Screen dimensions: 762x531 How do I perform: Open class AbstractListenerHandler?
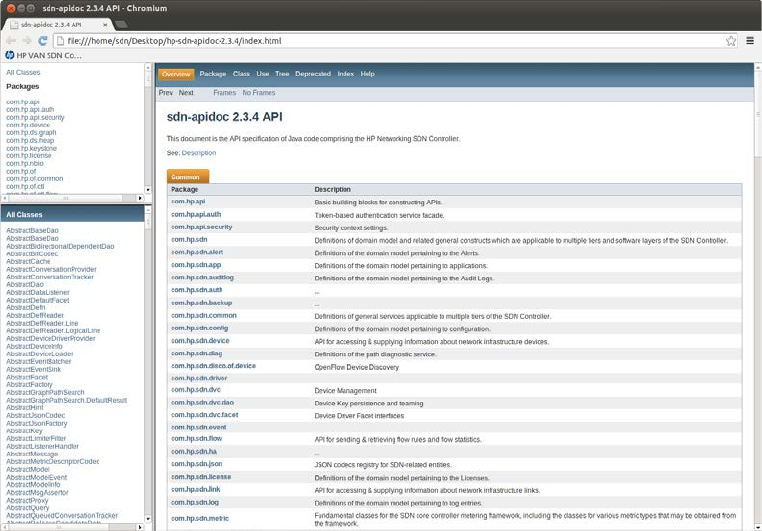42,446
